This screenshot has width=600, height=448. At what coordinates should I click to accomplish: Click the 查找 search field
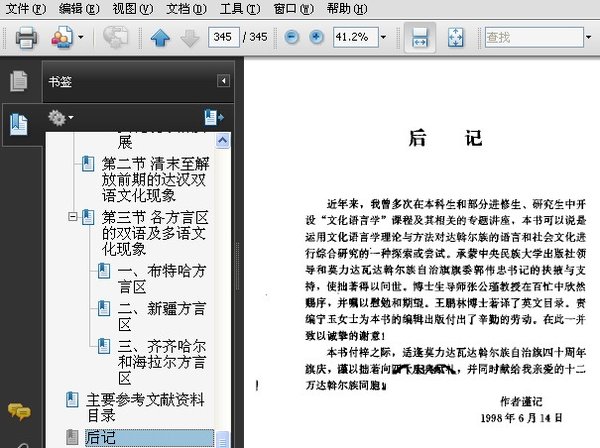coord(534,37)
